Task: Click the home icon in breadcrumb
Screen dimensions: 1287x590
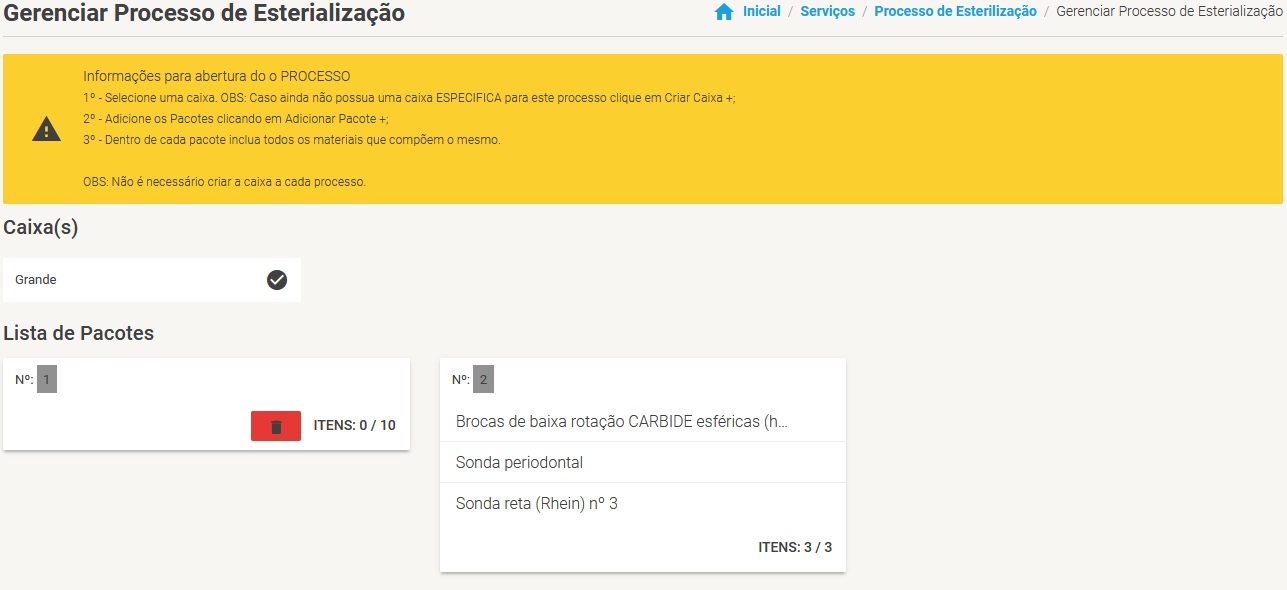Action: click(724, 12)
